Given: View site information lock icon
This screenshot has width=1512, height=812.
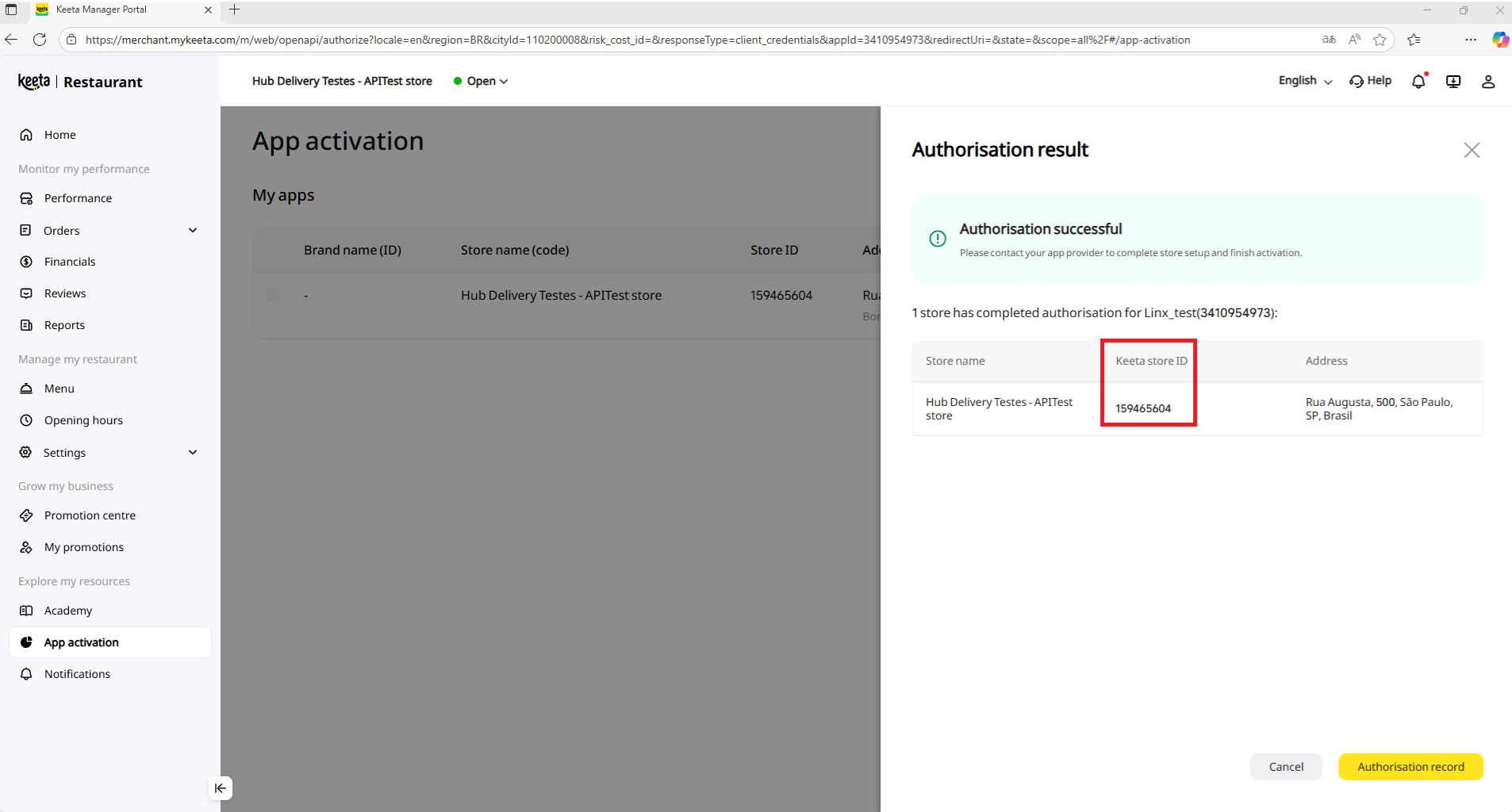Looking at the screenshot, I should [71, 40].
